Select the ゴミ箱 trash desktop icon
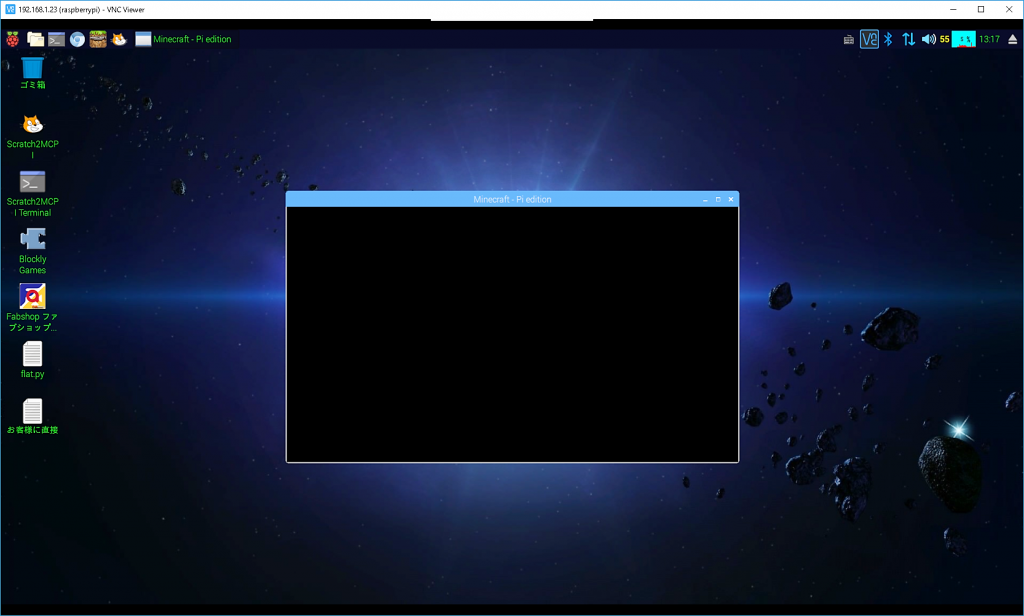The height and width of the screenshot is (616, 1024). 32,73
